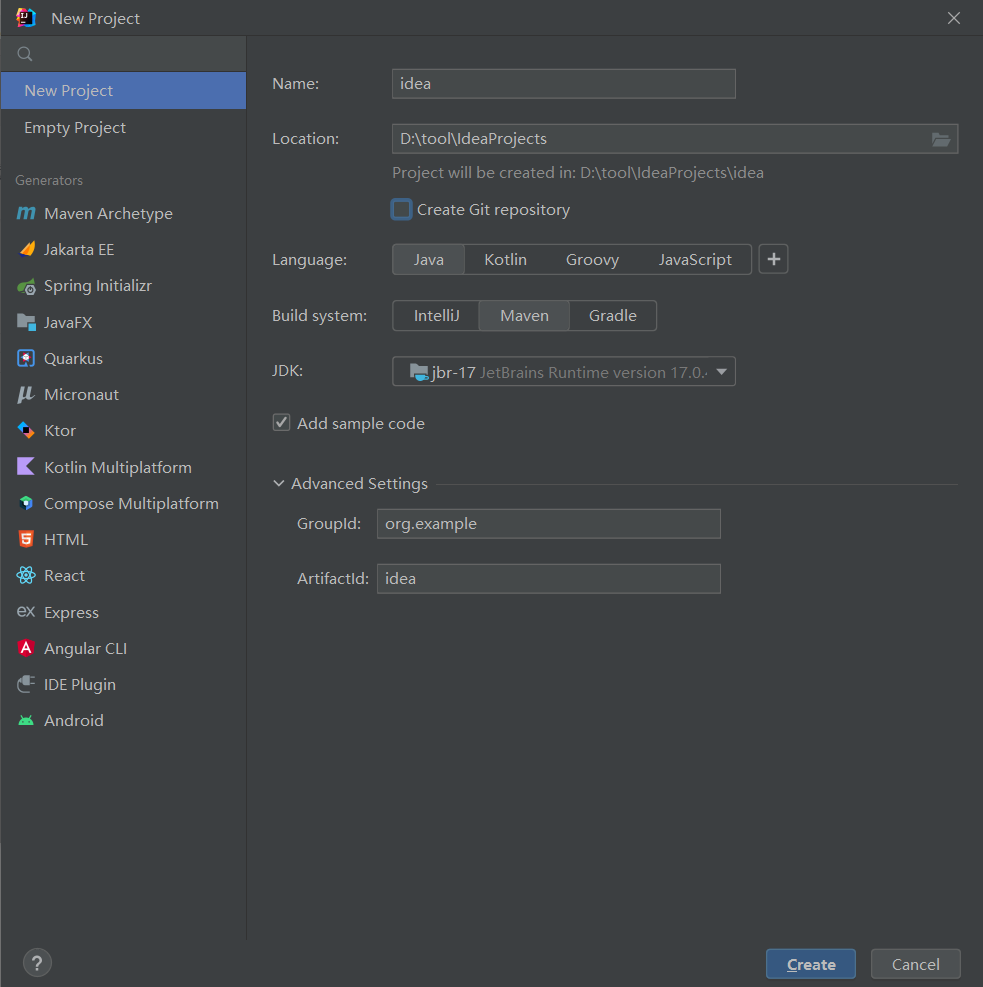Select the Spring Initializr generator icon
983x987 pixels.
pos(26,286)
